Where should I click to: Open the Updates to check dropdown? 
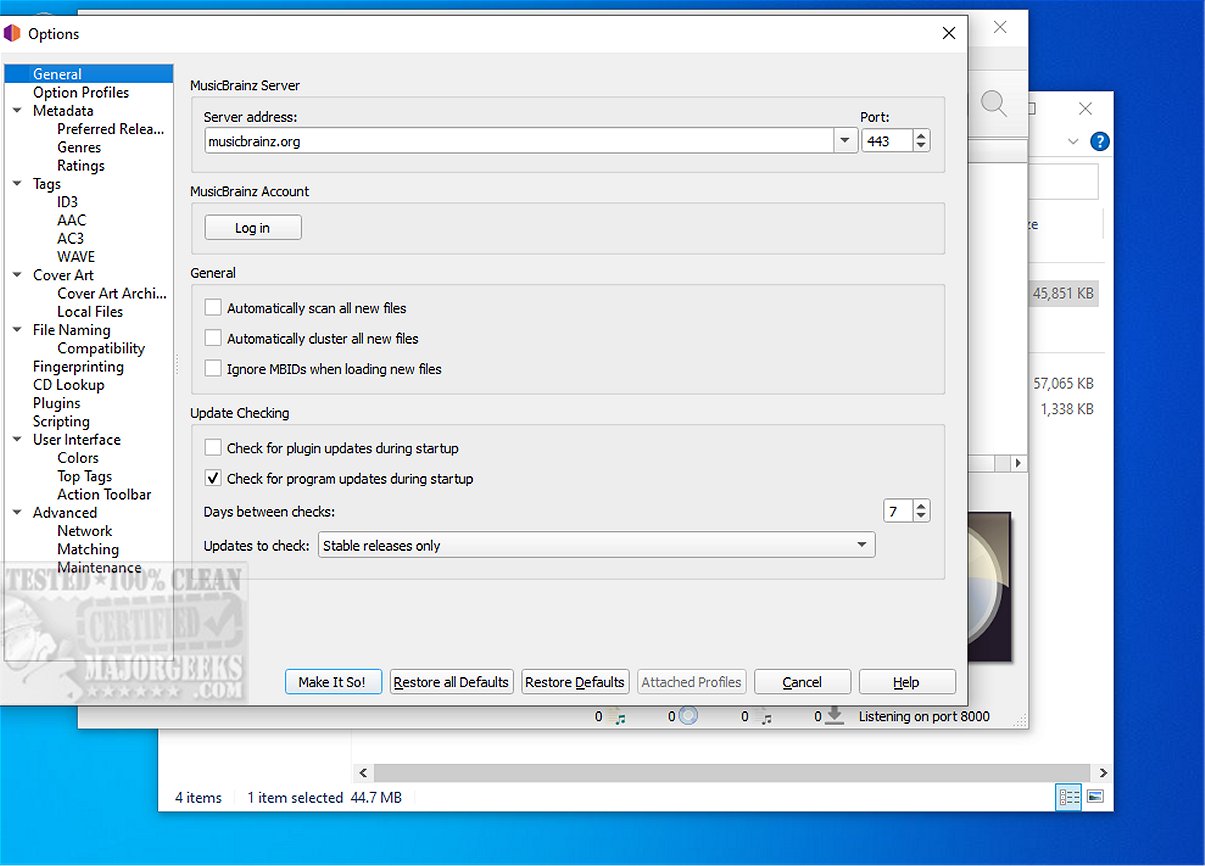coord(596,545)
